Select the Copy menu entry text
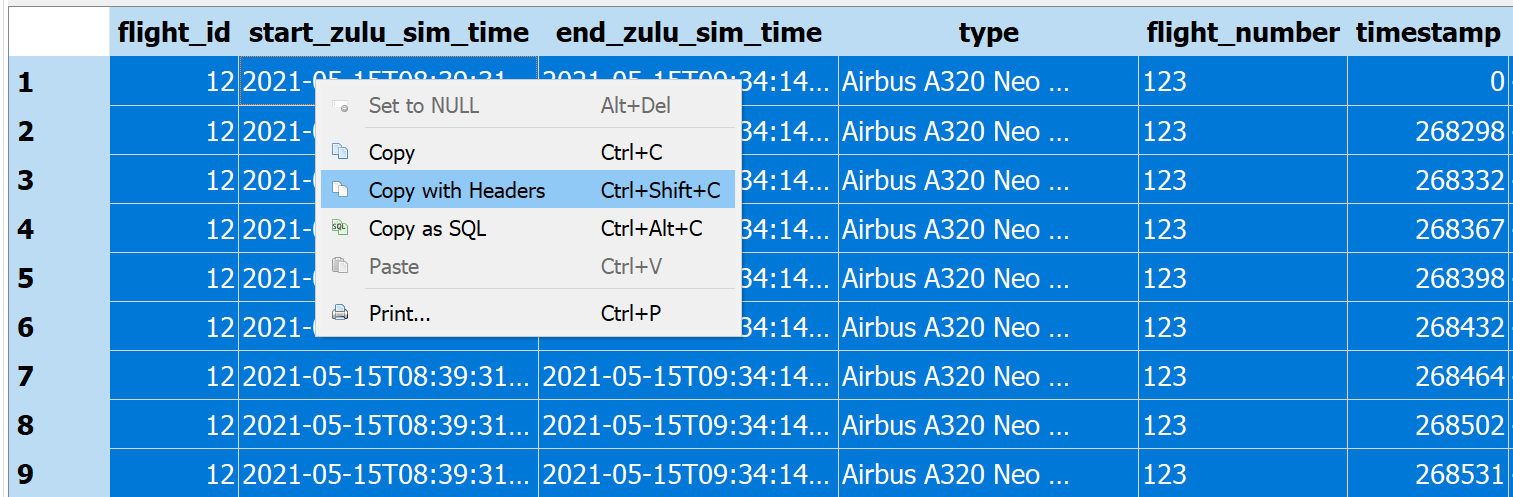This screenshot has height=497, width=1513. 392,152
